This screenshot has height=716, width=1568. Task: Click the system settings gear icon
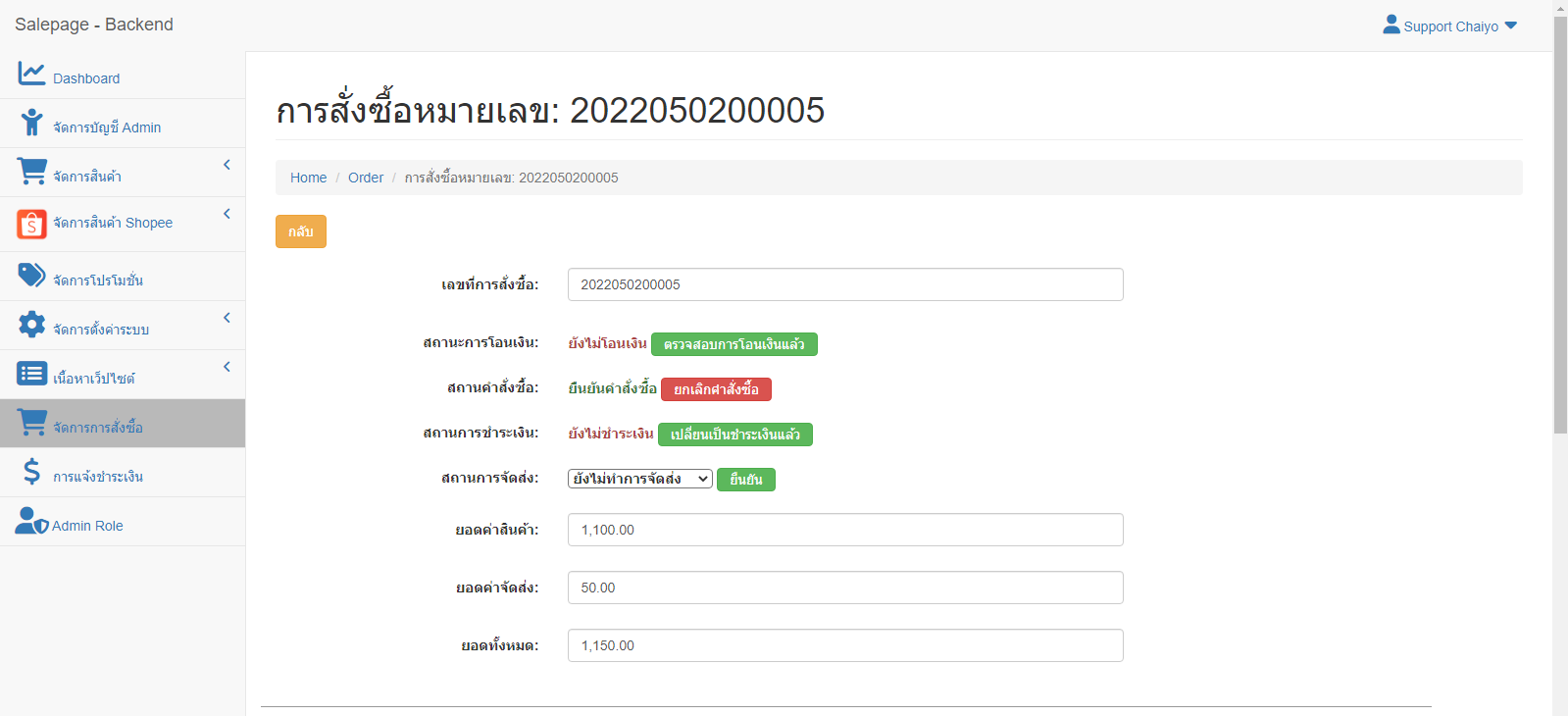point(31,325)
